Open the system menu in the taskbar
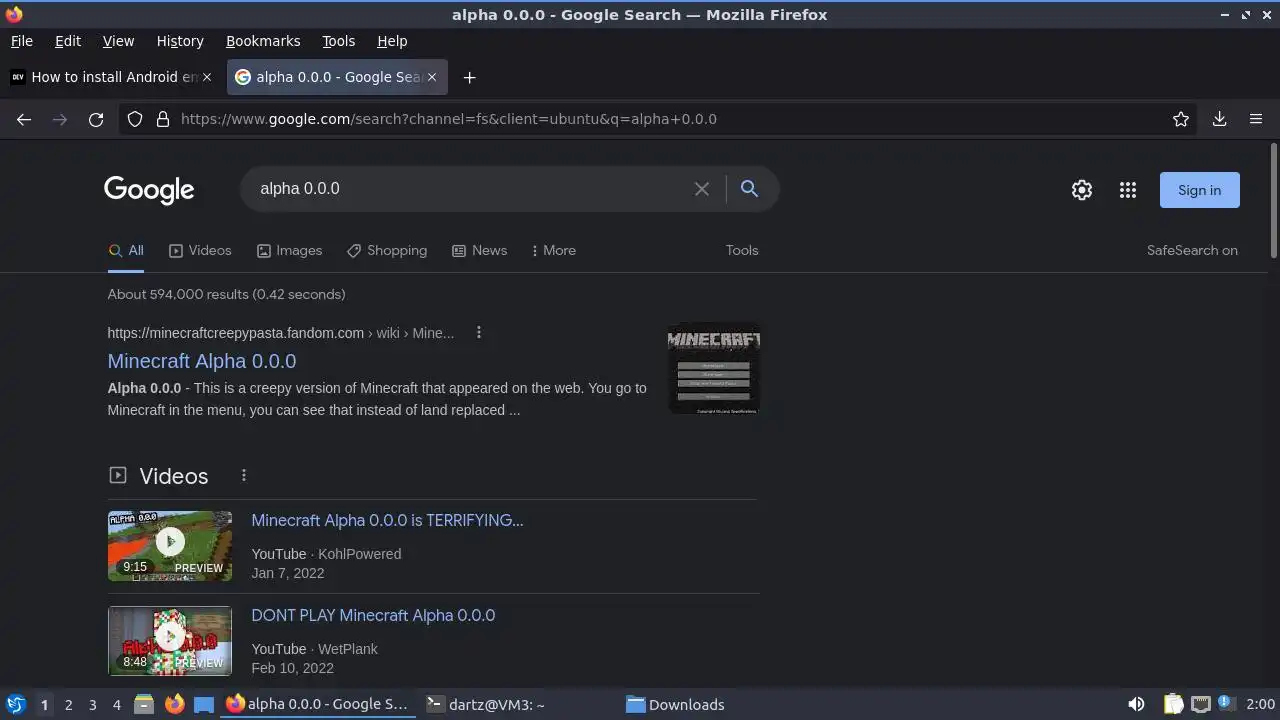1280x720 pixels. [x=16, y=704]
